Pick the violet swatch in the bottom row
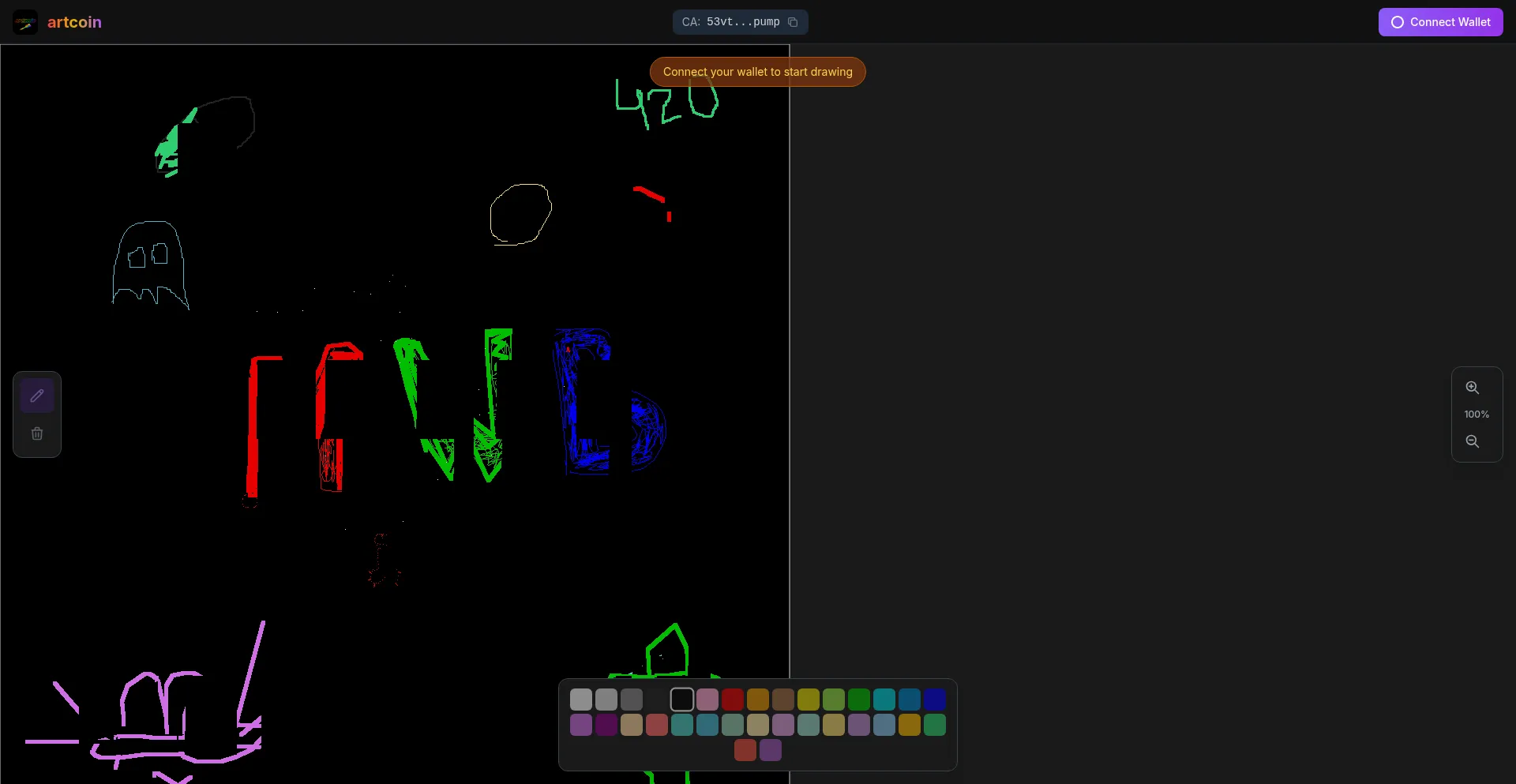The width and height of the screenshot is (1516, 784). [771, 750]
